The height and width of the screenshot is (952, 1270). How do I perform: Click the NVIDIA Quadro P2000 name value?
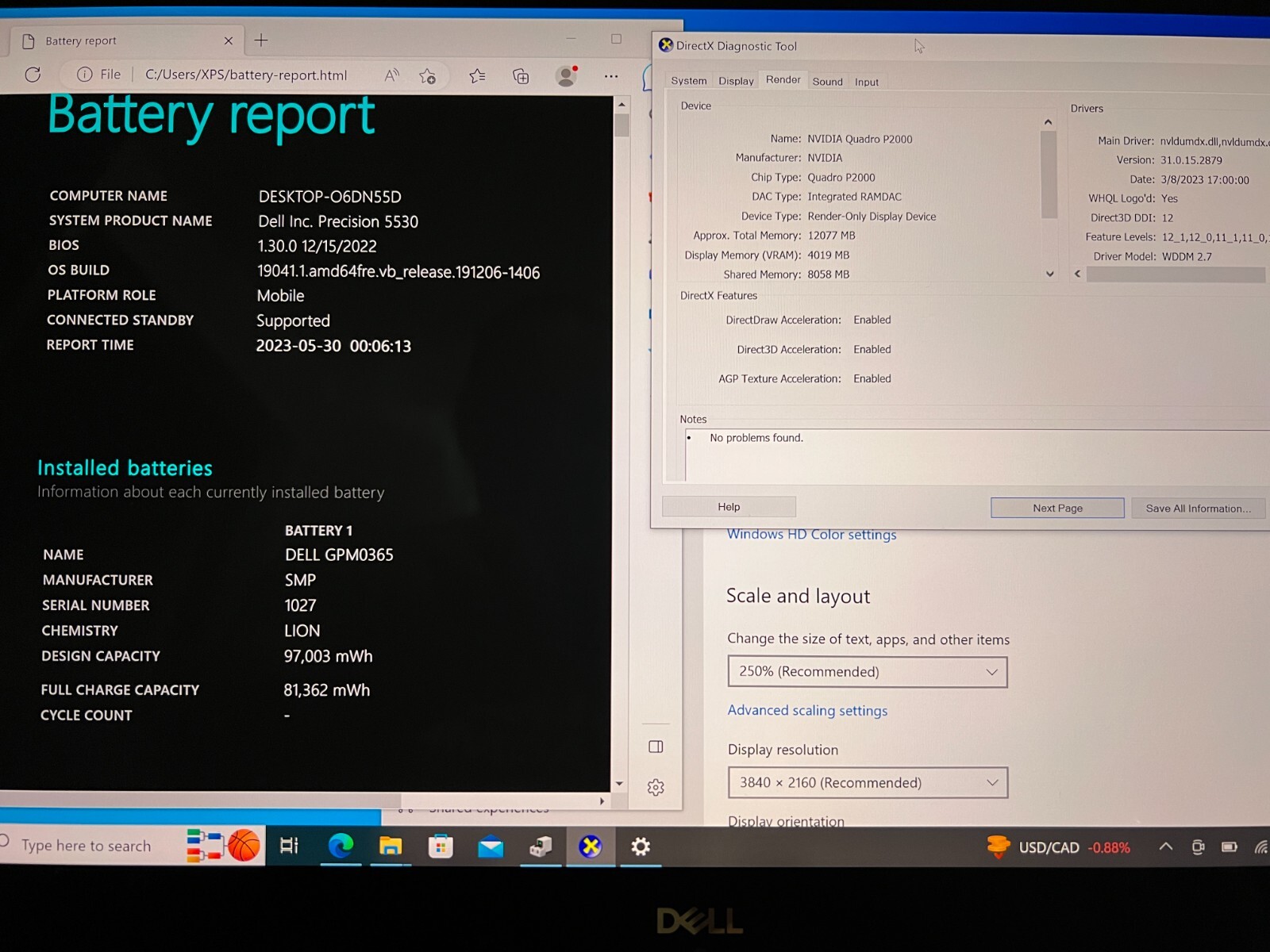(860, 139)
